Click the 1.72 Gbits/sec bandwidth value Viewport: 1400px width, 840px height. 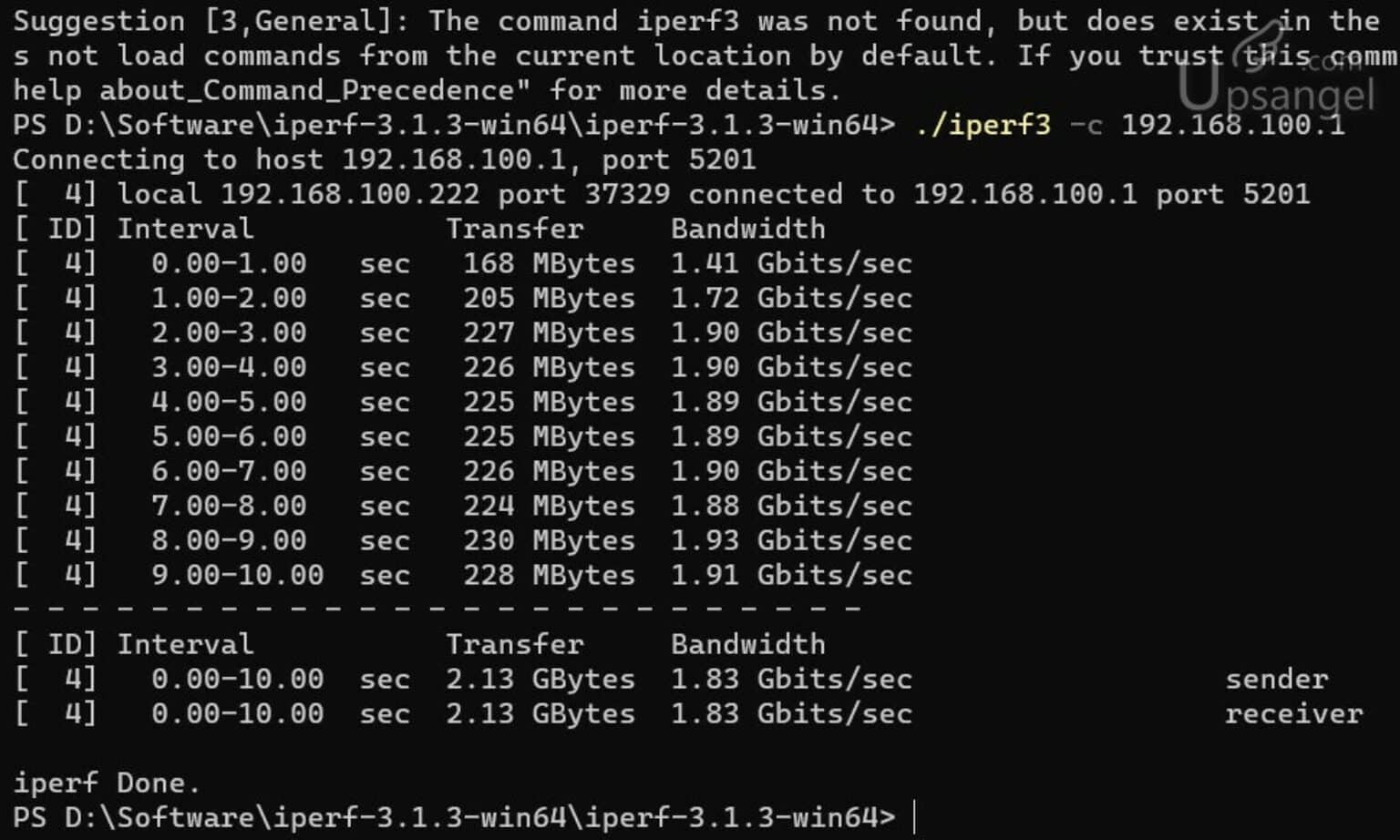coord(790,298)
